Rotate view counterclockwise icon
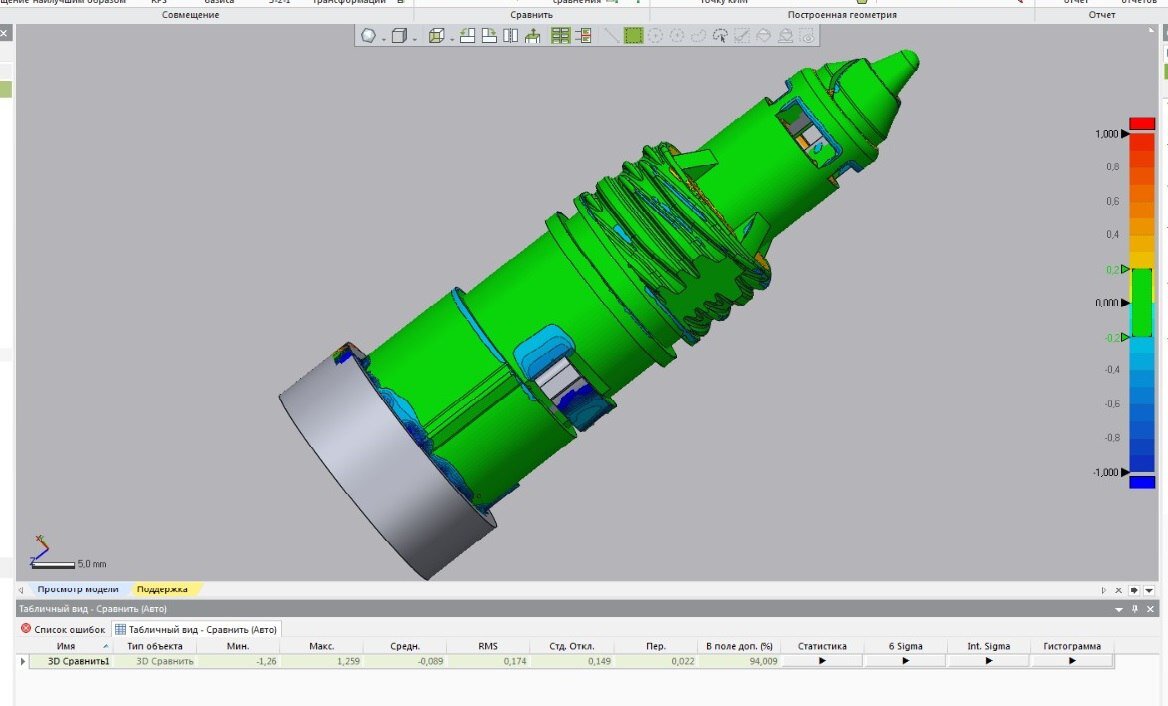The width and height of the screenshot is (1168, 706). pos(467,35)
